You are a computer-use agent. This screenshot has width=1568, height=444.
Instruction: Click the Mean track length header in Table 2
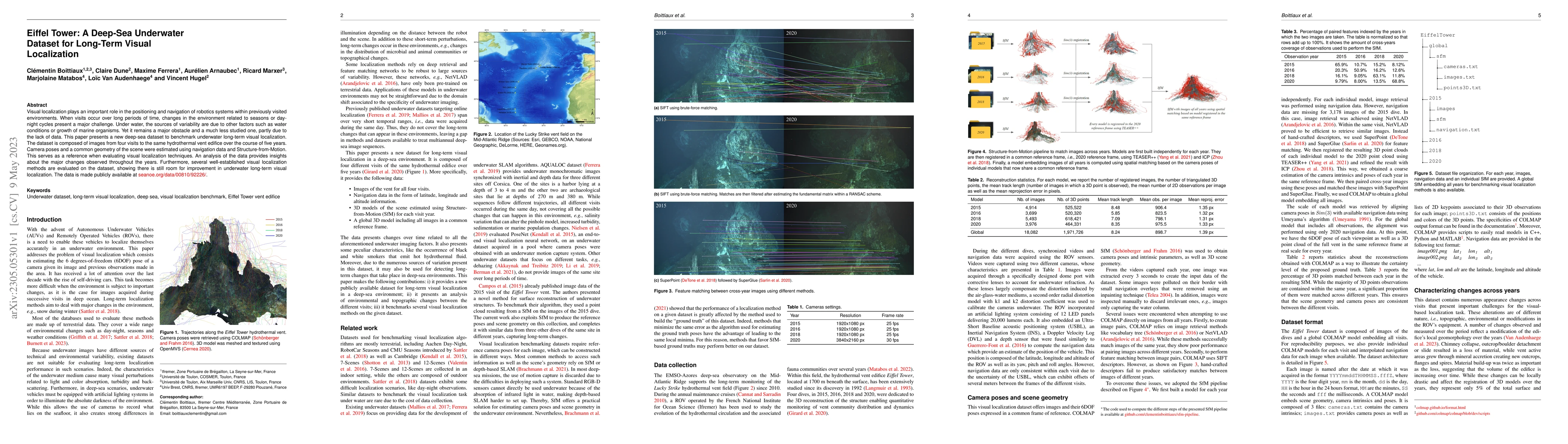click(x=1115, y=199)
